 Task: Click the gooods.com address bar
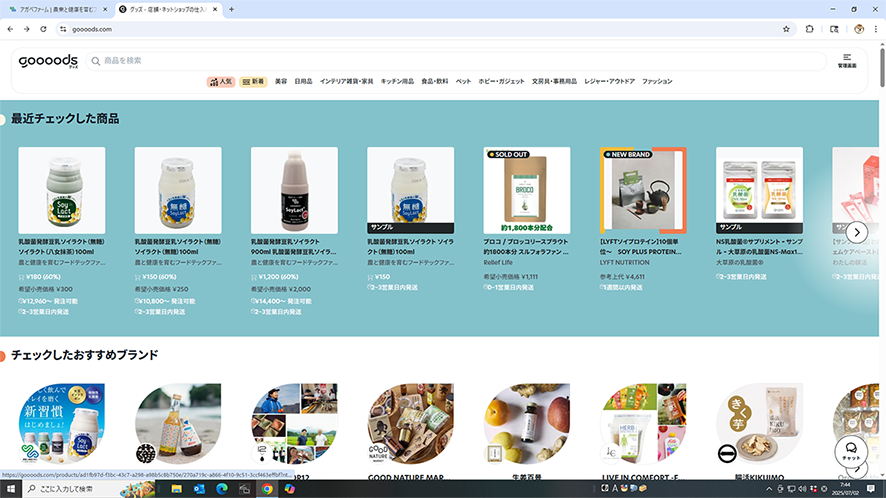click(424, 29)
